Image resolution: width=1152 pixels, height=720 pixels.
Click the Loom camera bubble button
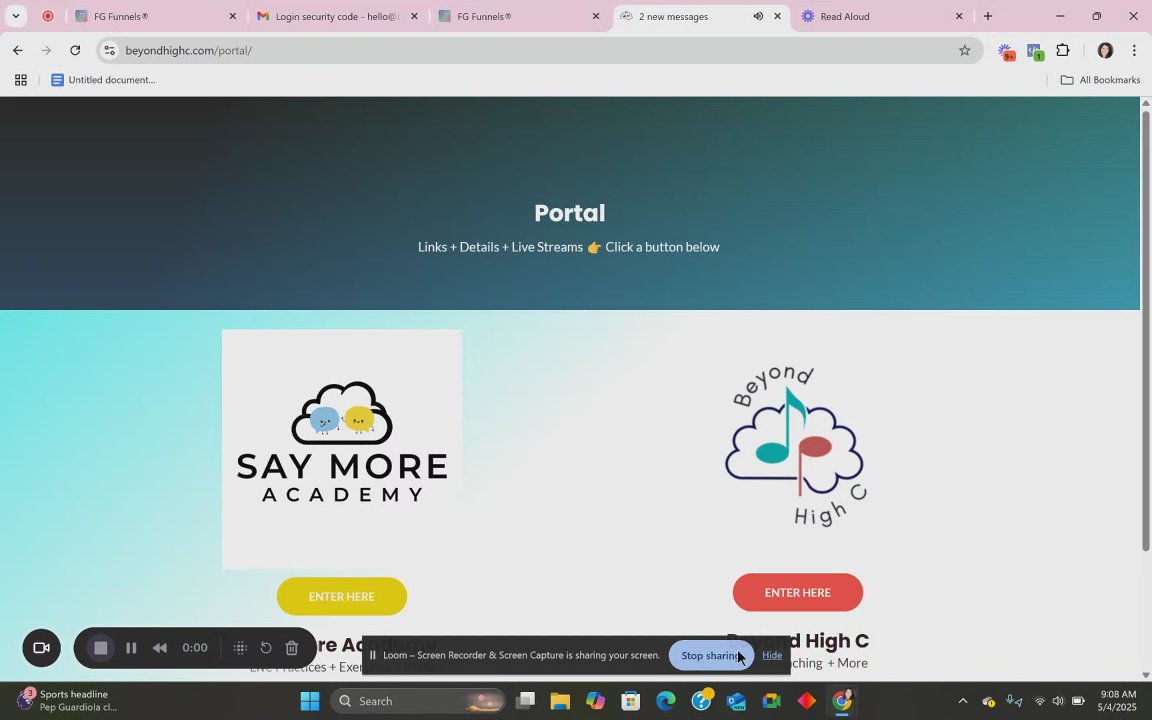coord(41,648)
